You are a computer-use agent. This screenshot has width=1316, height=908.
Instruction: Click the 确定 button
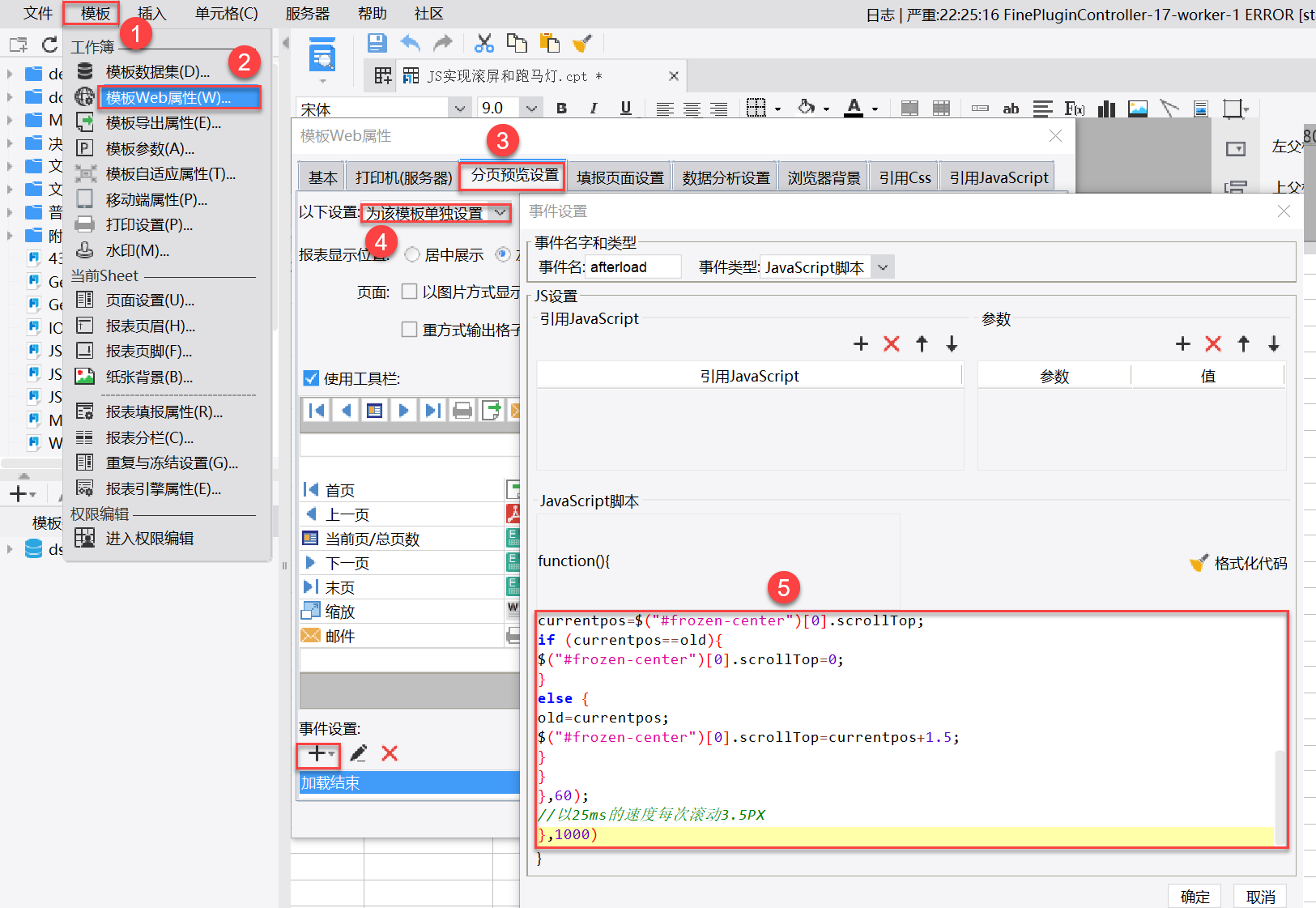coord(1195,896)
